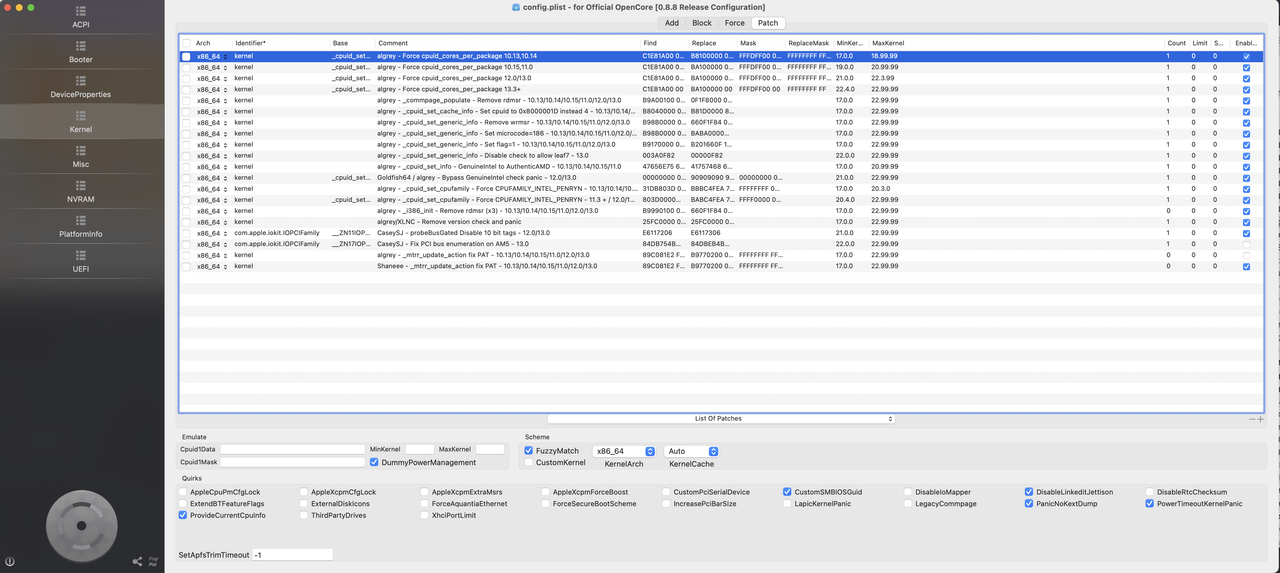
Task: Click the SetApfsTrimTimeout input field
Action: click(292, 554)
